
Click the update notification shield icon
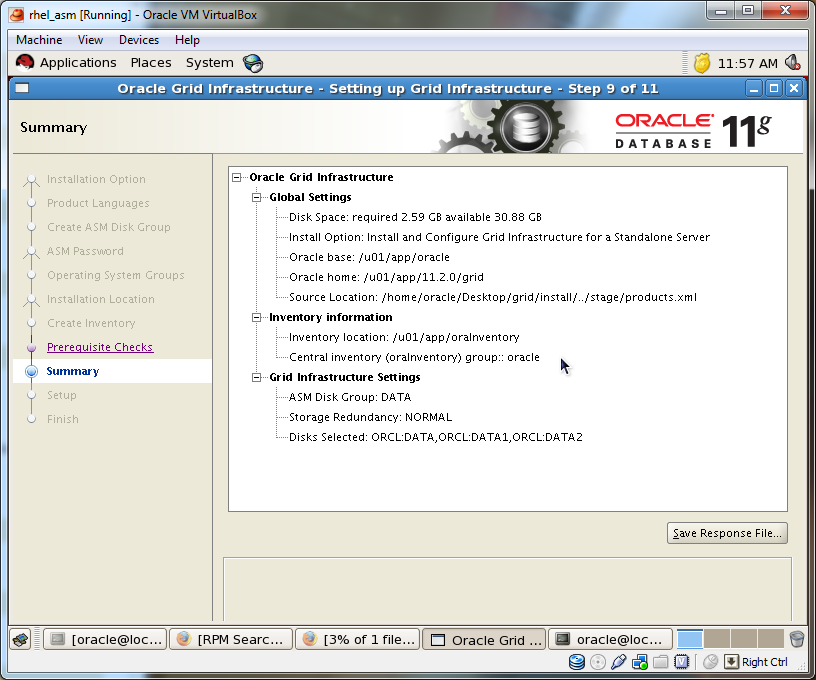[x=702, y=63]
